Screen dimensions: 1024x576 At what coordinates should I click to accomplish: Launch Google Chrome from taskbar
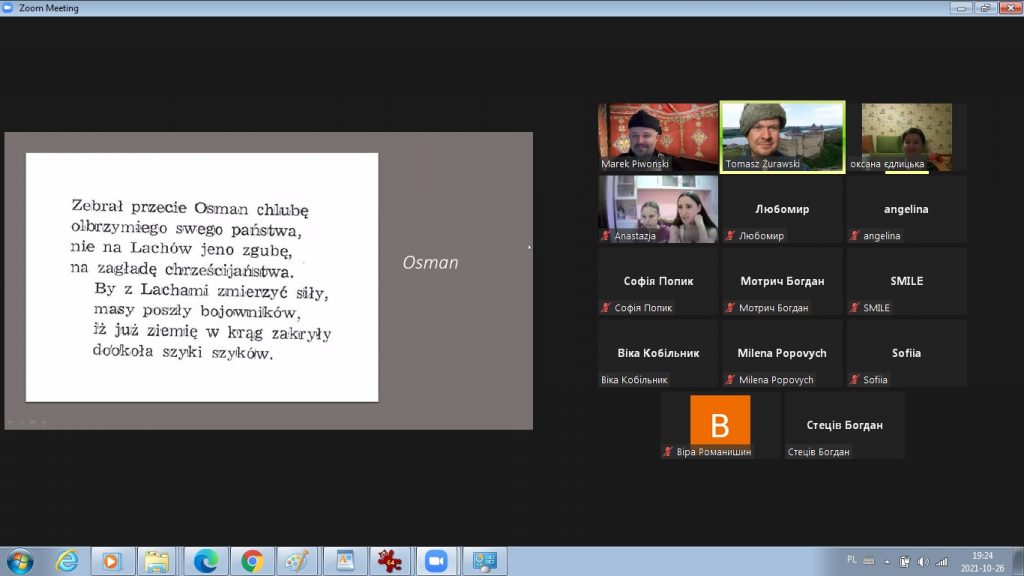click(252, 561)
